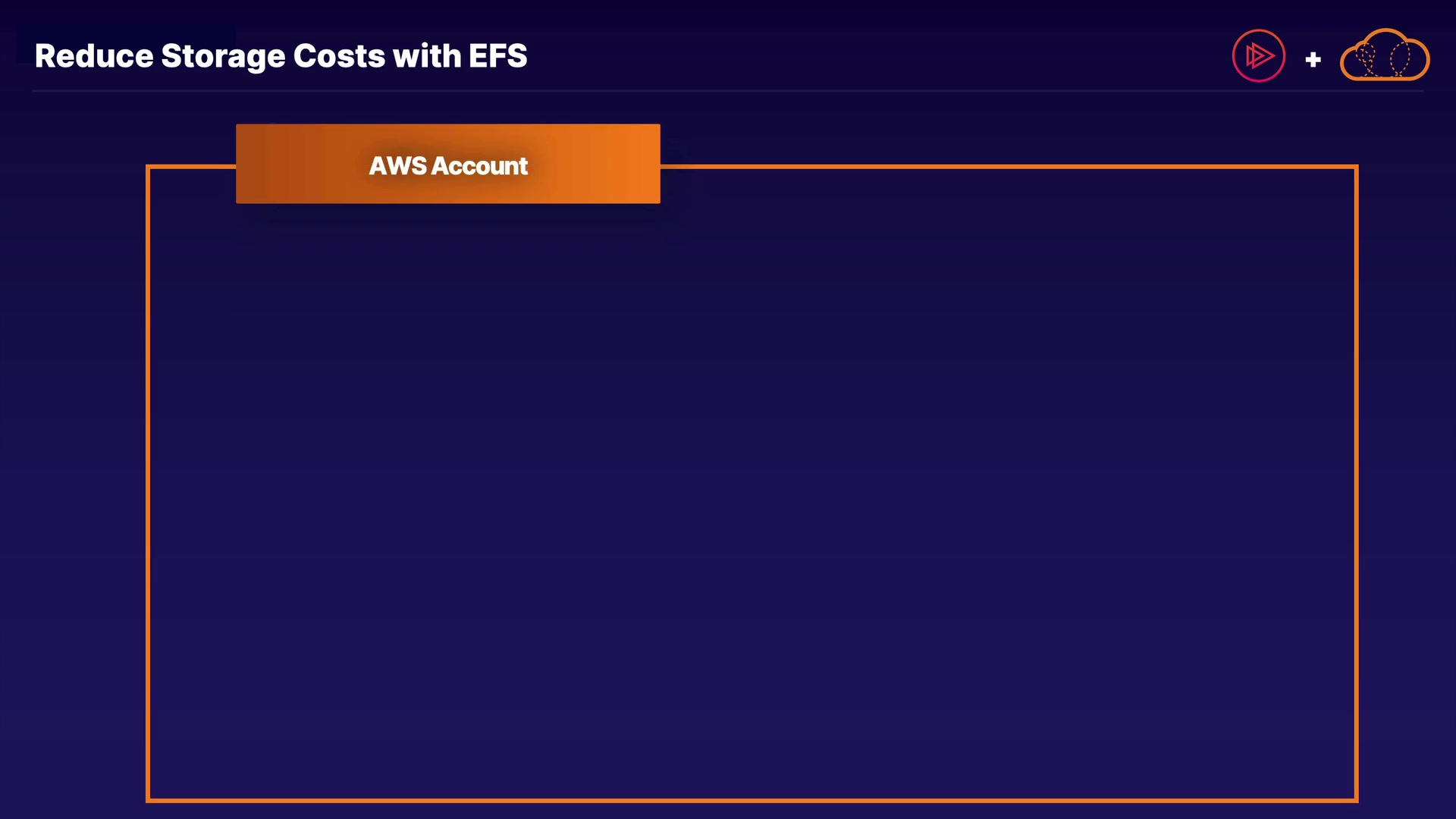Click the word "Account" in the orange label
The image size is (1456, 819).
[479, 165]
